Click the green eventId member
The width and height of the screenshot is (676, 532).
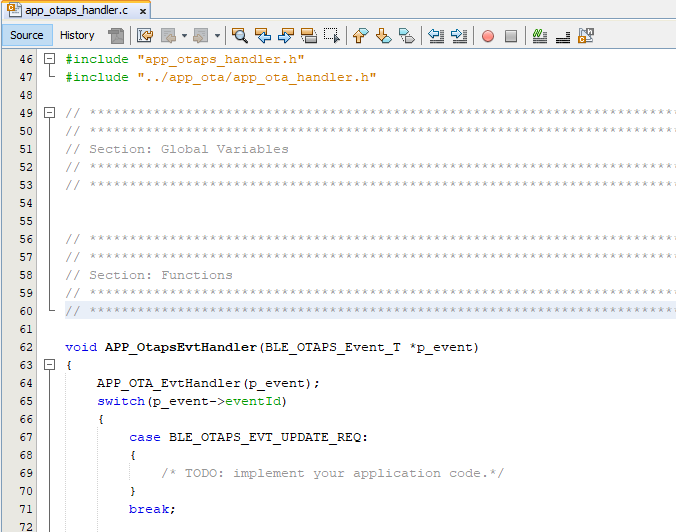pyautogui.click(x=253, y=401)
